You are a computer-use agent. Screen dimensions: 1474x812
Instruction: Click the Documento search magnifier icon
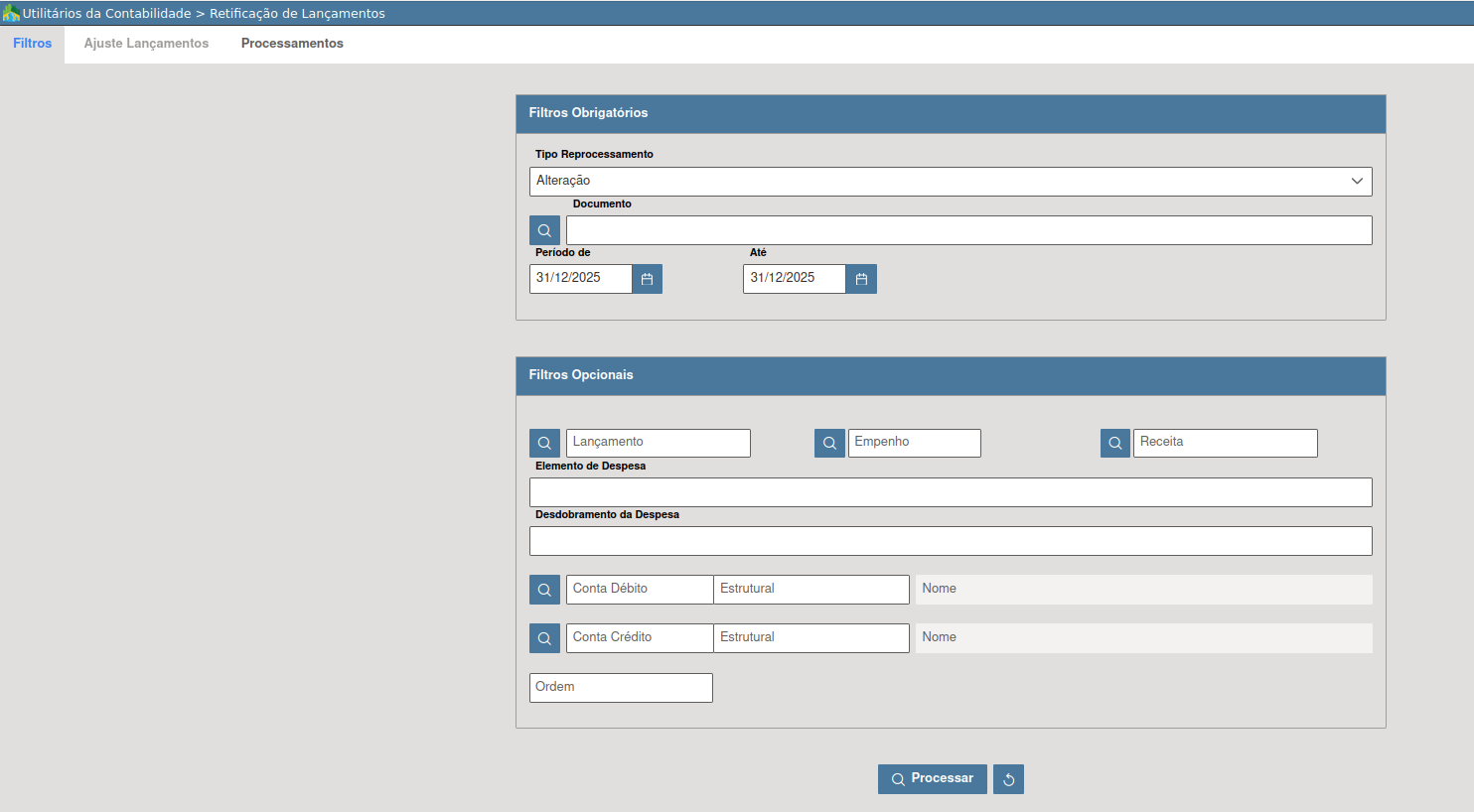[544, 230]
